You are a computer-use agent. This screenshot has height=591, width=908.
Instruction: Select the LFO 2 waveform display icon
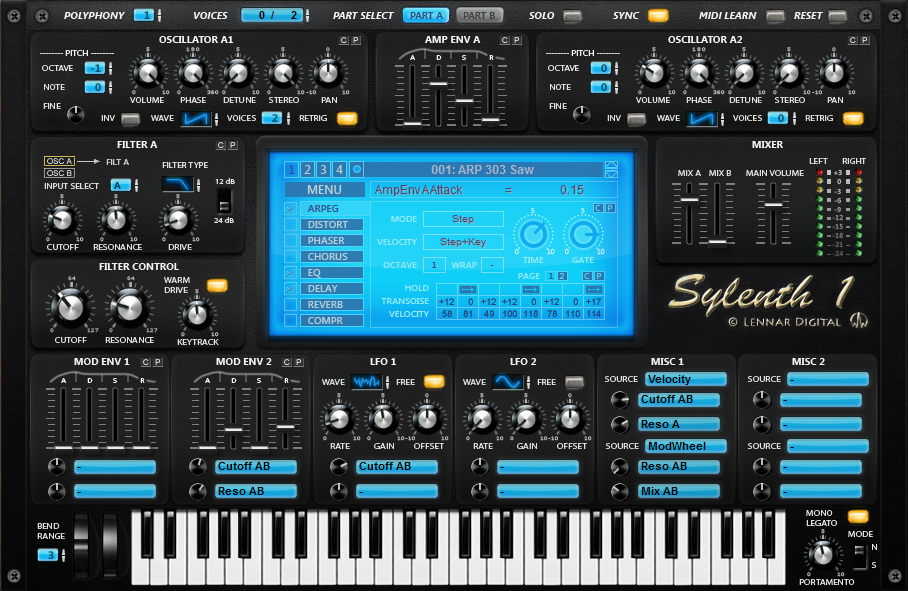(x=509, y=381)
